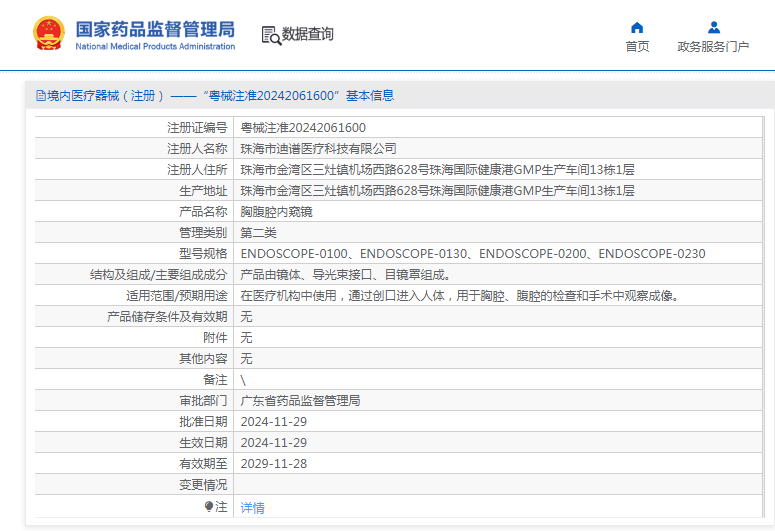
Task: Click the 有效期至 label
Action: [203, 464]
